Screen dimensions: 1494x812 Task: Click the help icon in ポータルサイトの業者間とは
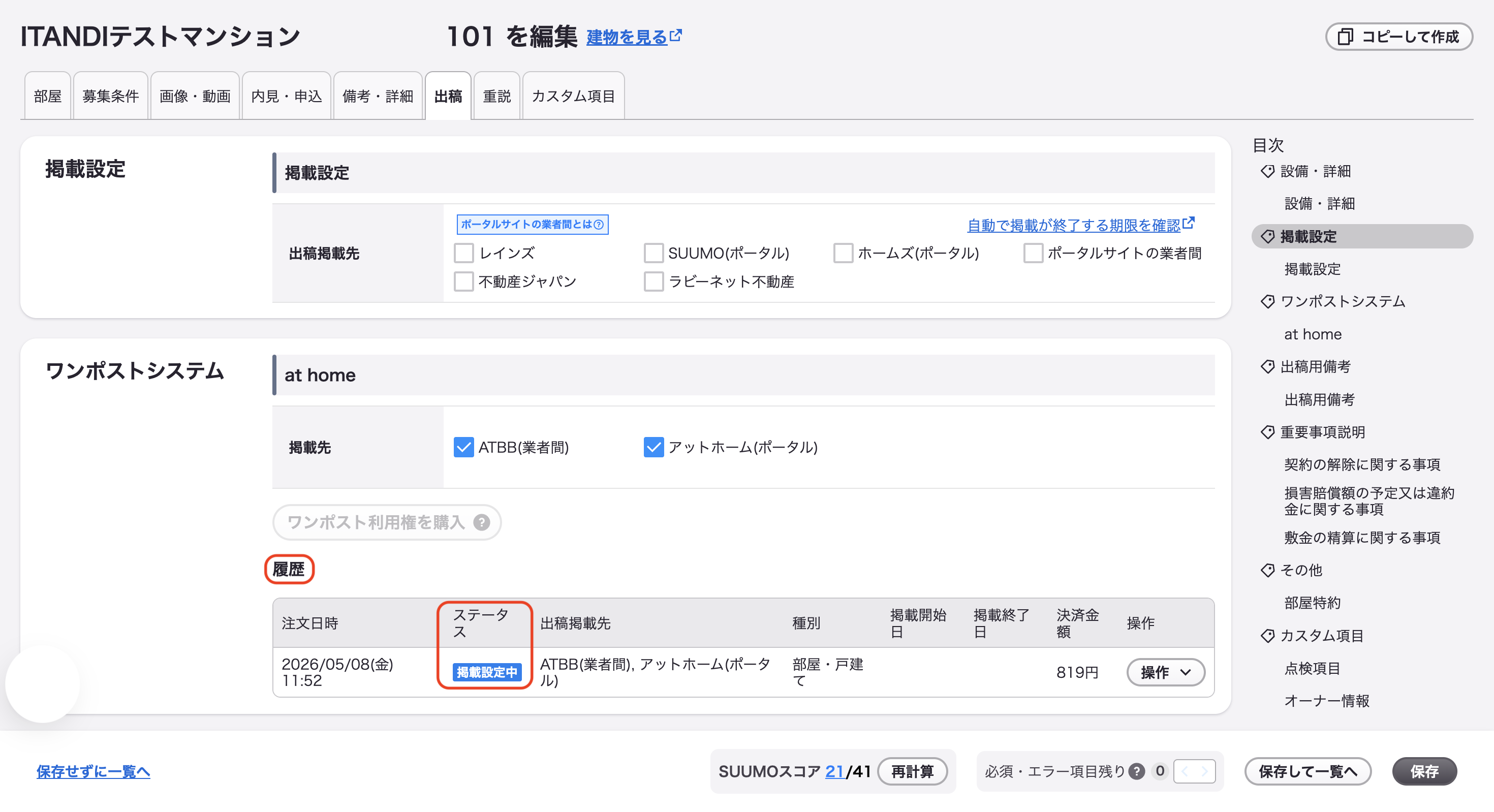(599, 225)
